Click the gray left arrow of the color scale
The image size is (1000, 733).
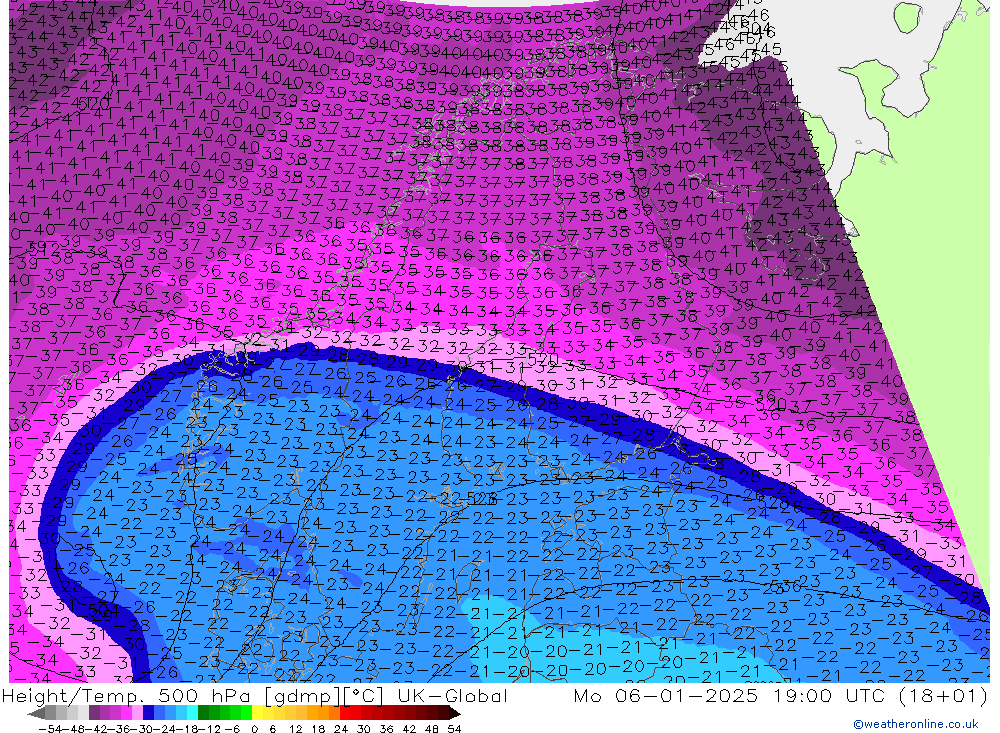36,713
